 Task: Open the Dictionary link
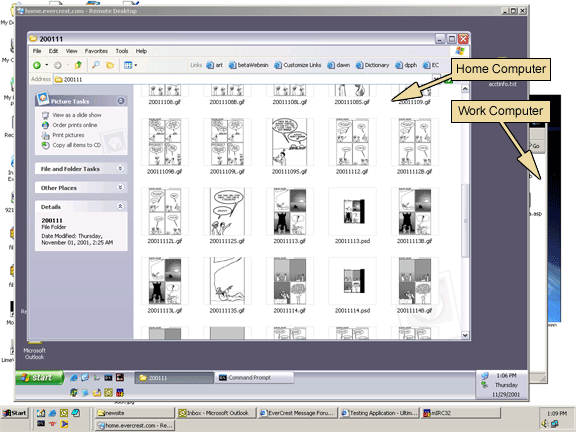372,65
